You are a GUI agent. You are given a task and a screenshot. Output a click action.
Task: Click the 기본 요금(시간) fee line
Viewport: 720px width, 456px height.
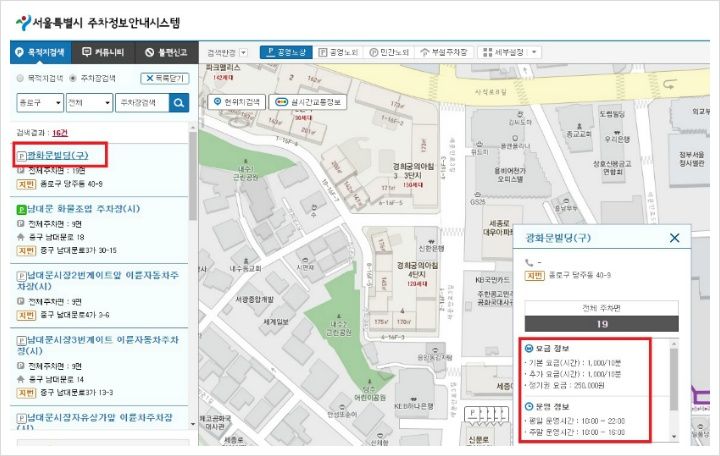click(x=574, y=363)
